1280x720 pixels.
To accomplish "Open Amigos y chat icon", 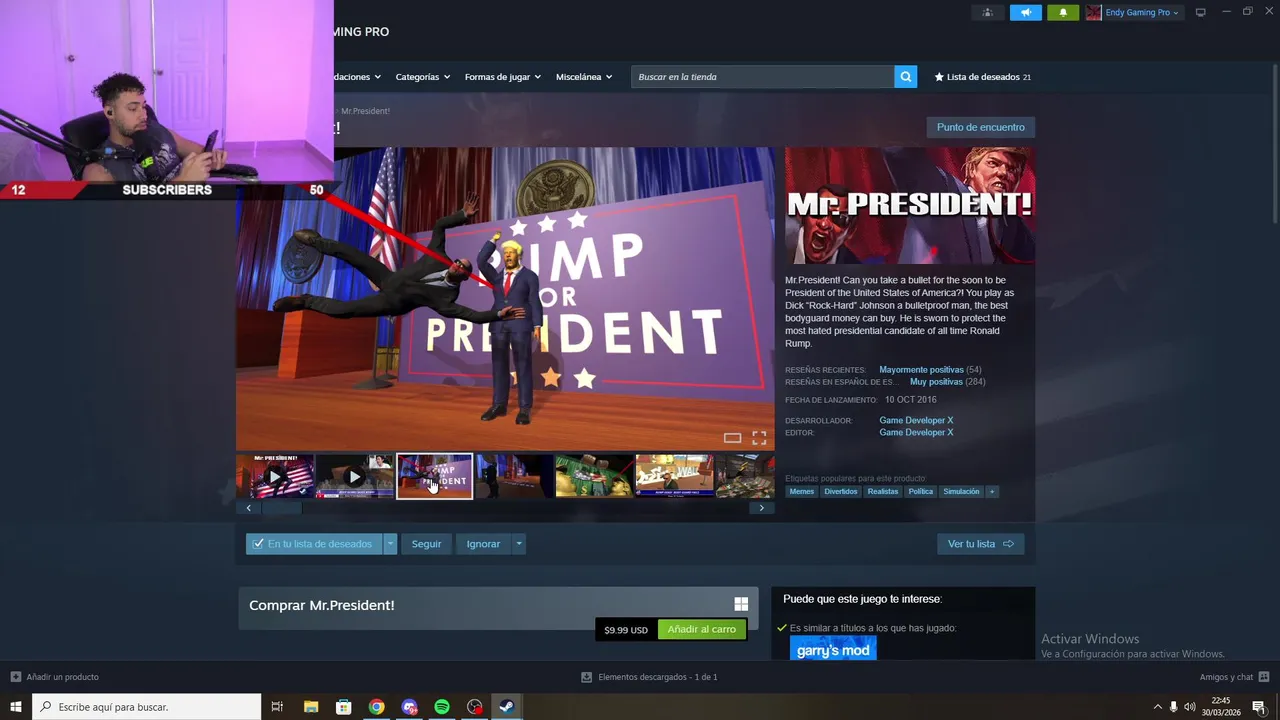I will [1264, 677].
